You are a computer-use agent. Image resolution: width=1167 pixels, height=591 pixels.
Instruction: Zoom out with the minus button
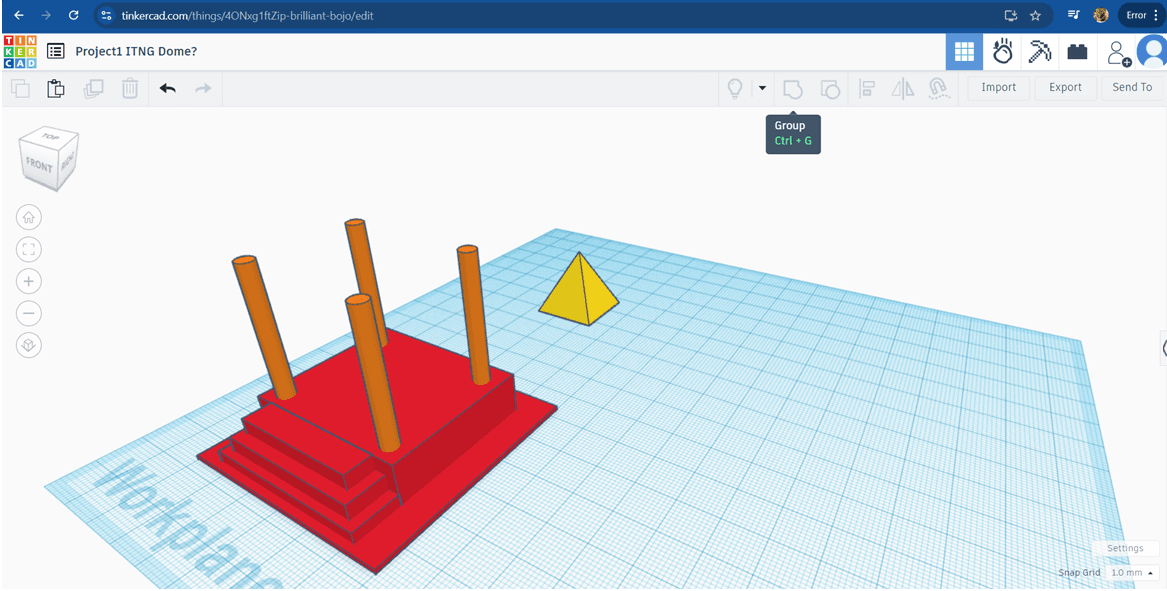29,313
